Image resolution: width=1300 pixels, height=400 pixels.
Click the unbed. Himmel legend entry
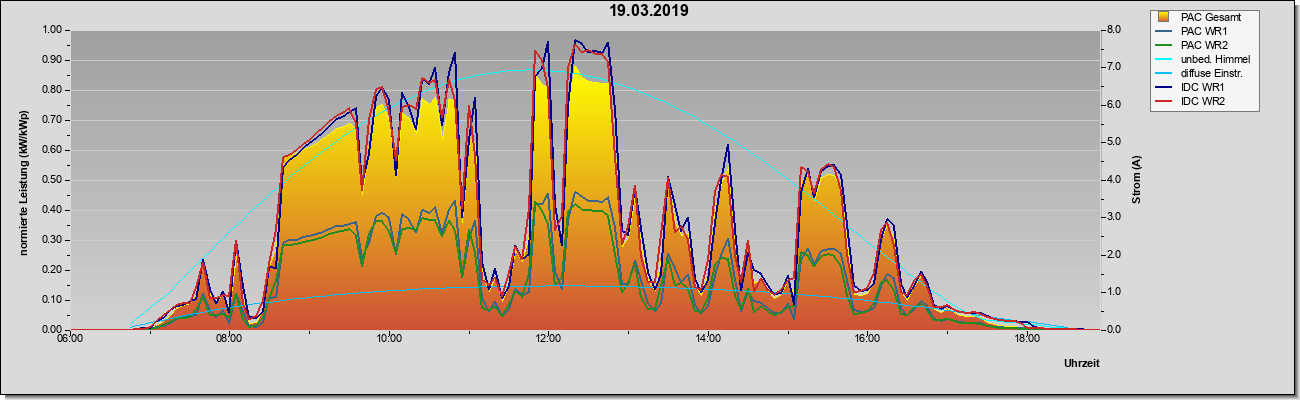click(1204, 59)
